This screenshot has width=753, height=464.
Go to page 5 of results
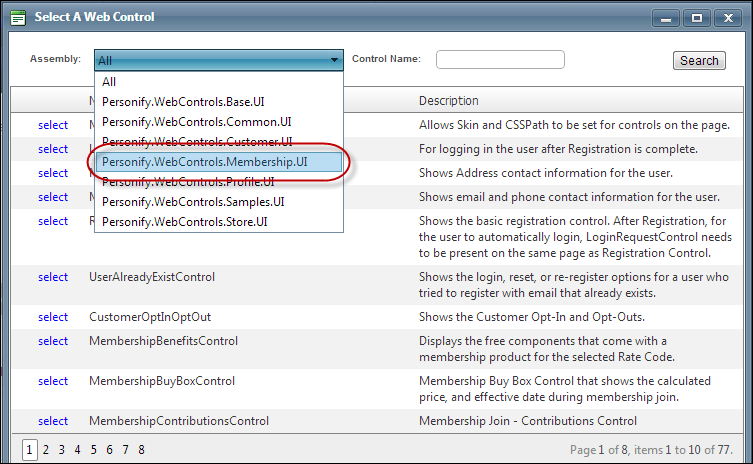coord(94,450)
